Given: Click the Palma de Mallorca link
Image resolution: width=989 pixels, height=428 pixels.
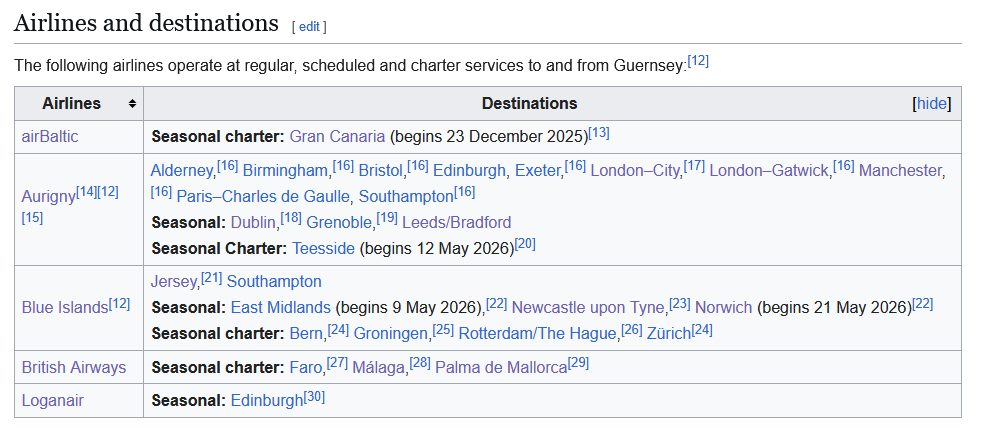Looking at the screenshot, I should (501, 367).
